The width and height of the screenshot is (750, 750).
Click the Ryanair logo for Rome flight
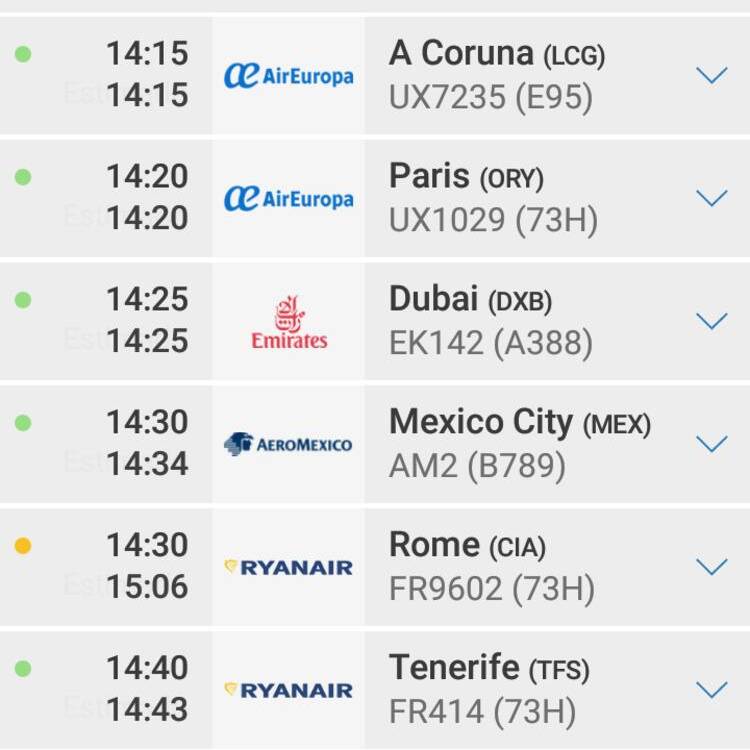coord(288,567)
